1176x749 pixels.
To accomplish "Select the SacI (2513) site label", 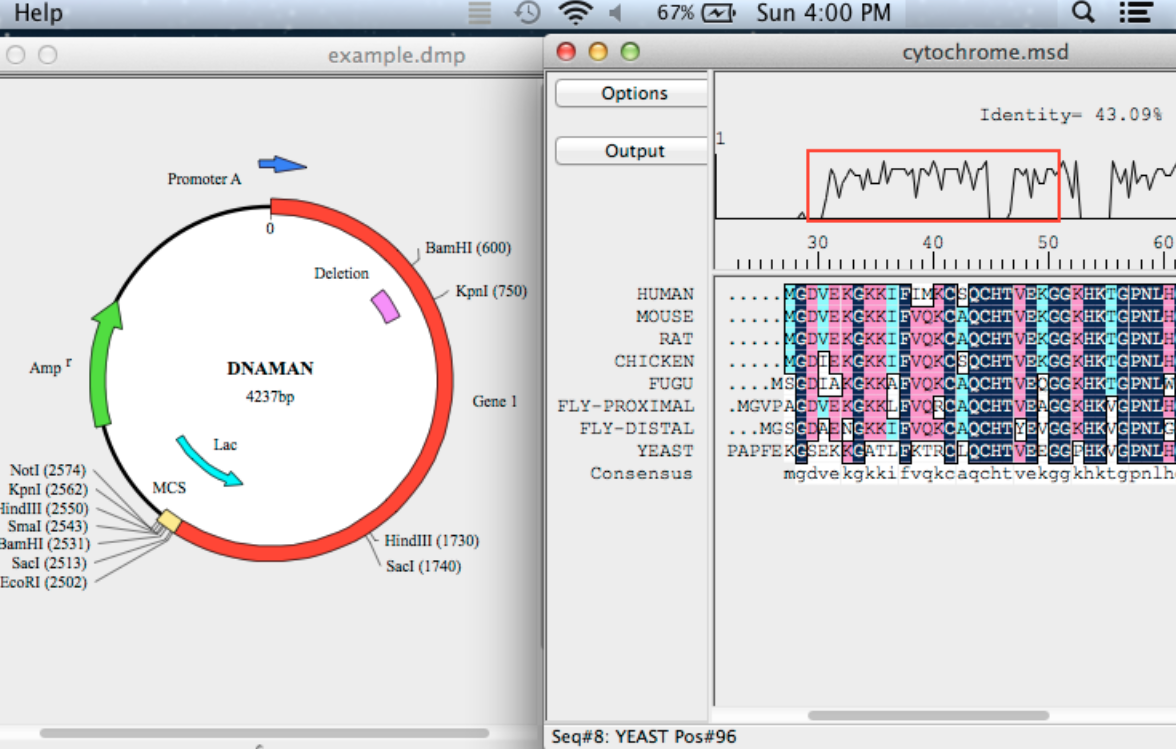I will [49, 563].
